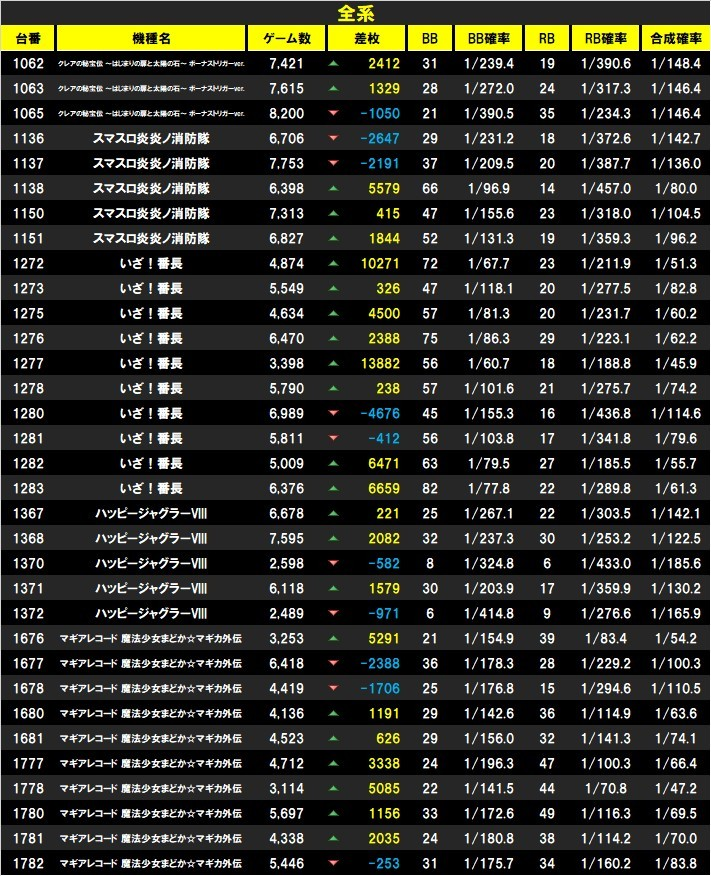Click the red down arrow in row 1678

click(333, 688)
